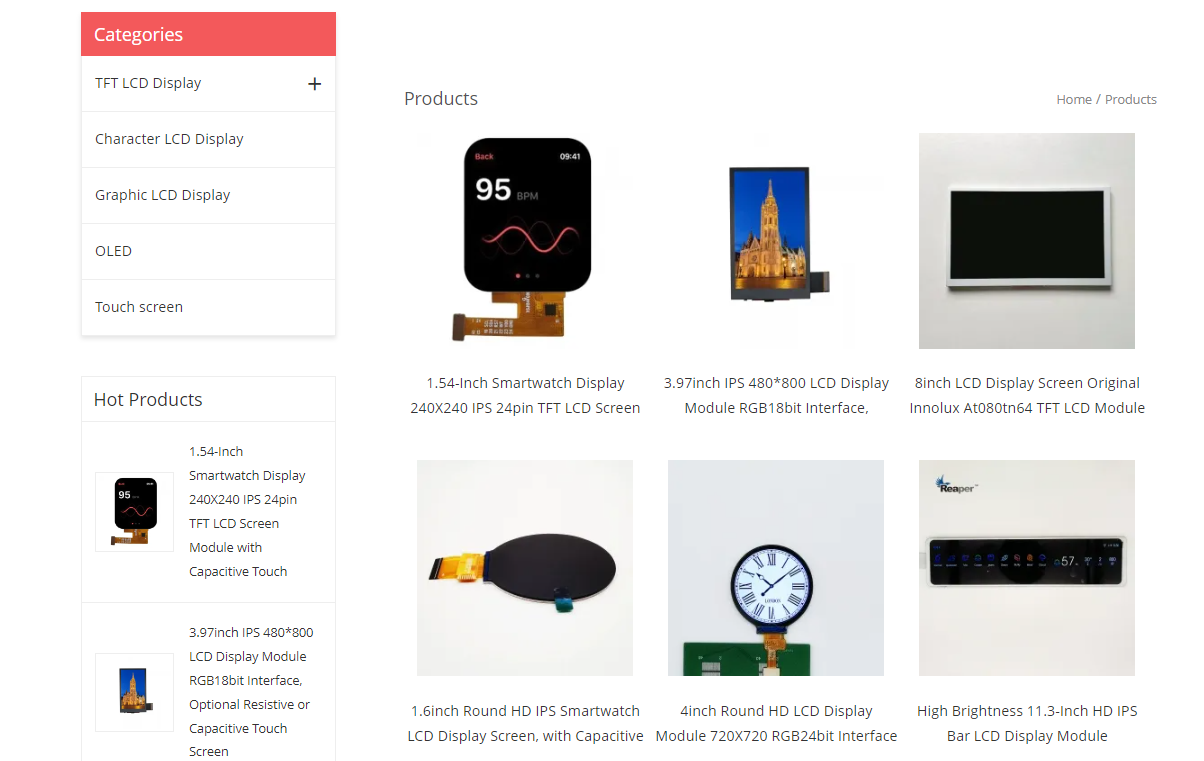Open the High Brightness 11.3-Inch title link
The height and width of the screenshot is (761, 1204).
pos(1027,723)
